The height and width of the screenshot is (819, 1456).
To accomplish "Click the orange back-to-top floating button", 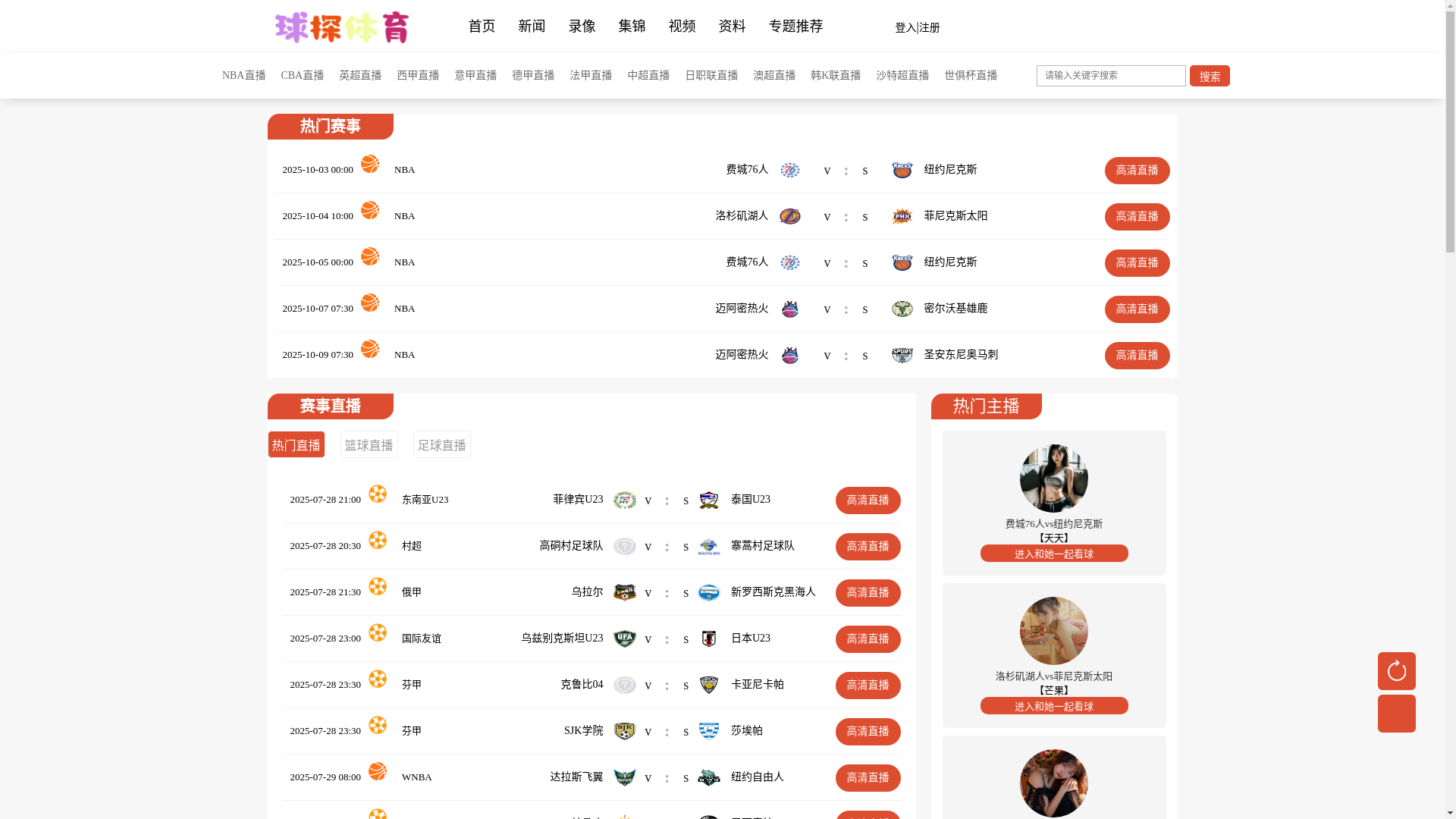I will pyautogui.click(x=1397, y=714).
